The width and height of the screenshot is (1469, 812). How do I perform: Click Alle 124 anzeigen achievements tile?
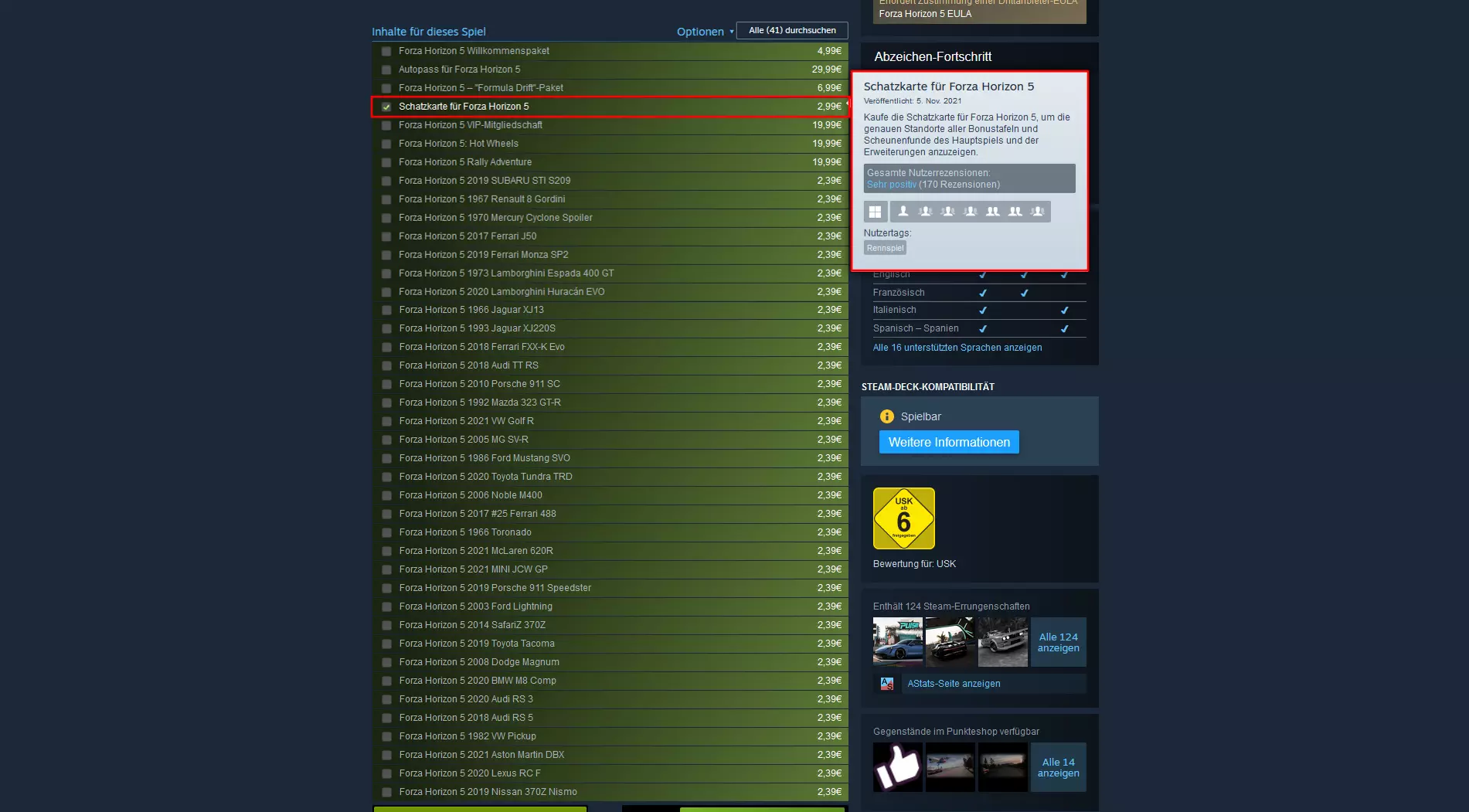point(1058,642)
